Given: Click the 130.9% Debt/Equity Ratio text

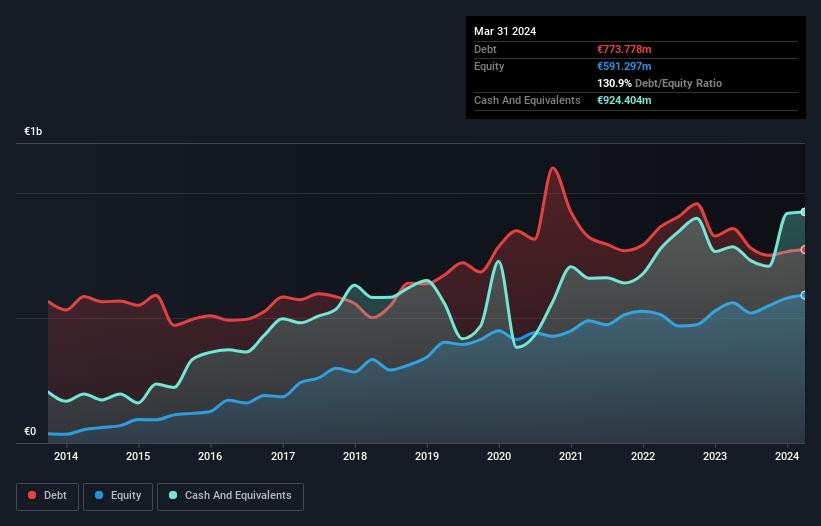Looking at the screenshot, I should [x=659, y=83].
